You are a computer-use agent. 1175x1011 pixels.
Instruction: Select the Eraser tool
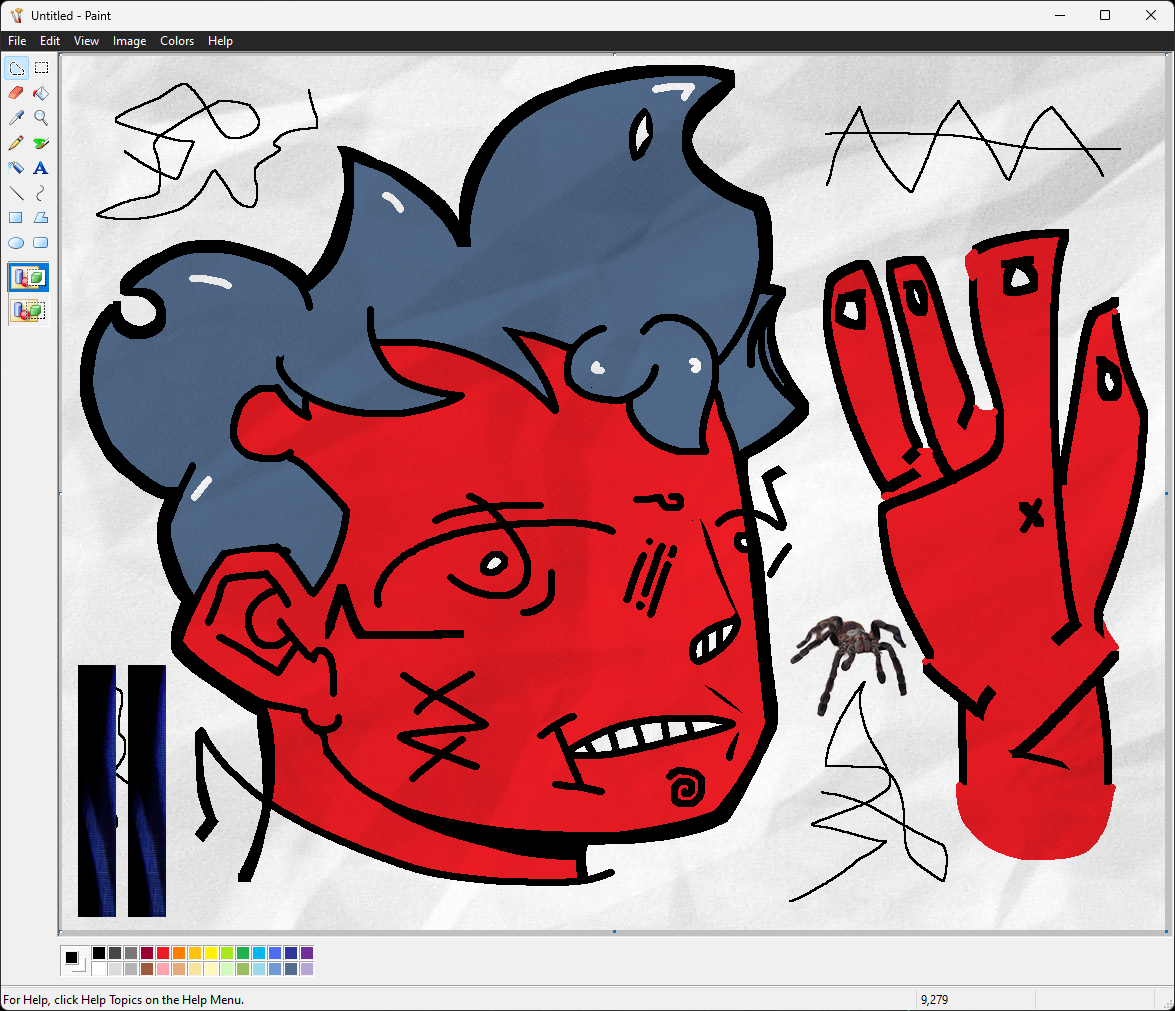click(x=16, y=93)
